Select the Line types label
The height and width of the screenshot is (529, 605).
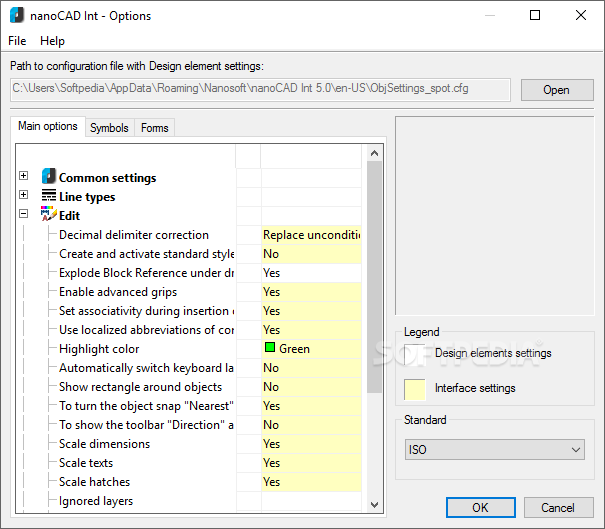pyautogui.click(x=87, y=197)
